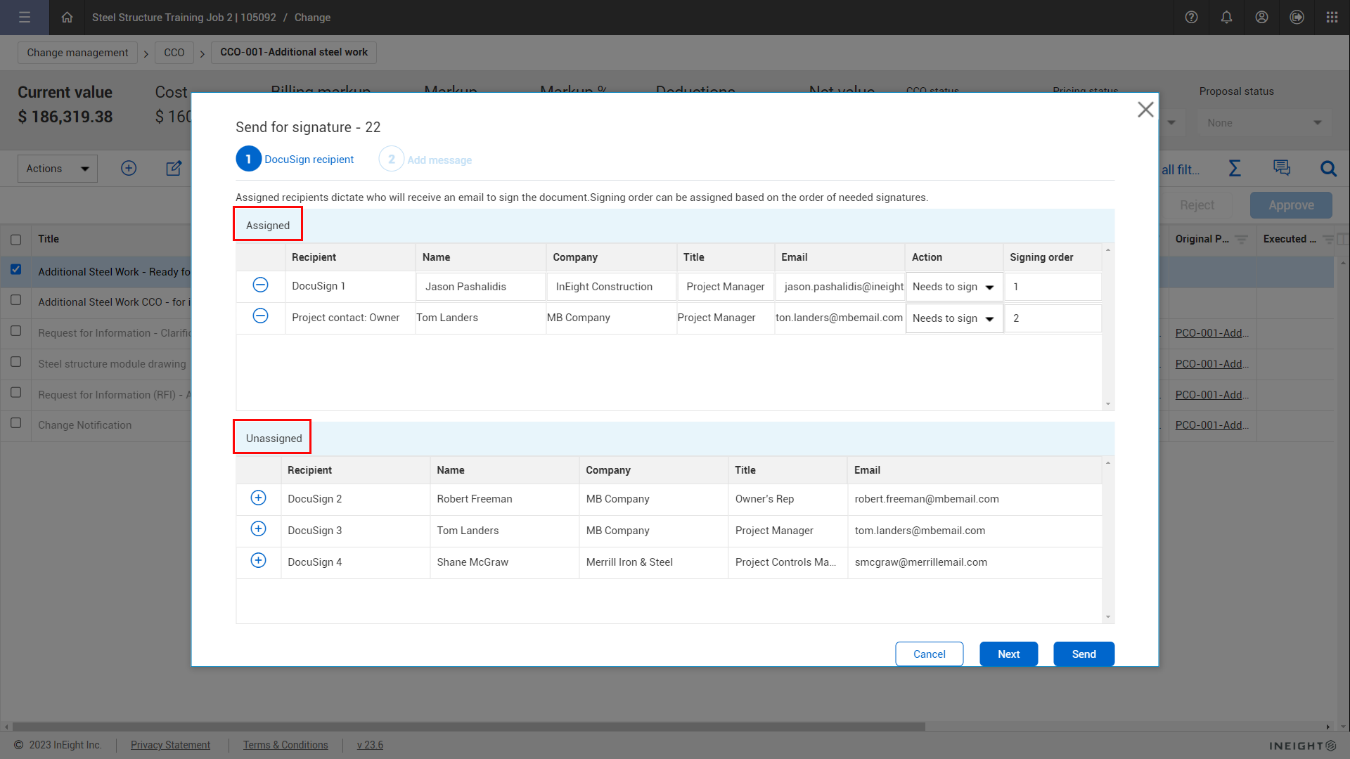Click the Send button
This screenshot has width=1350, height=759.
1083,654
